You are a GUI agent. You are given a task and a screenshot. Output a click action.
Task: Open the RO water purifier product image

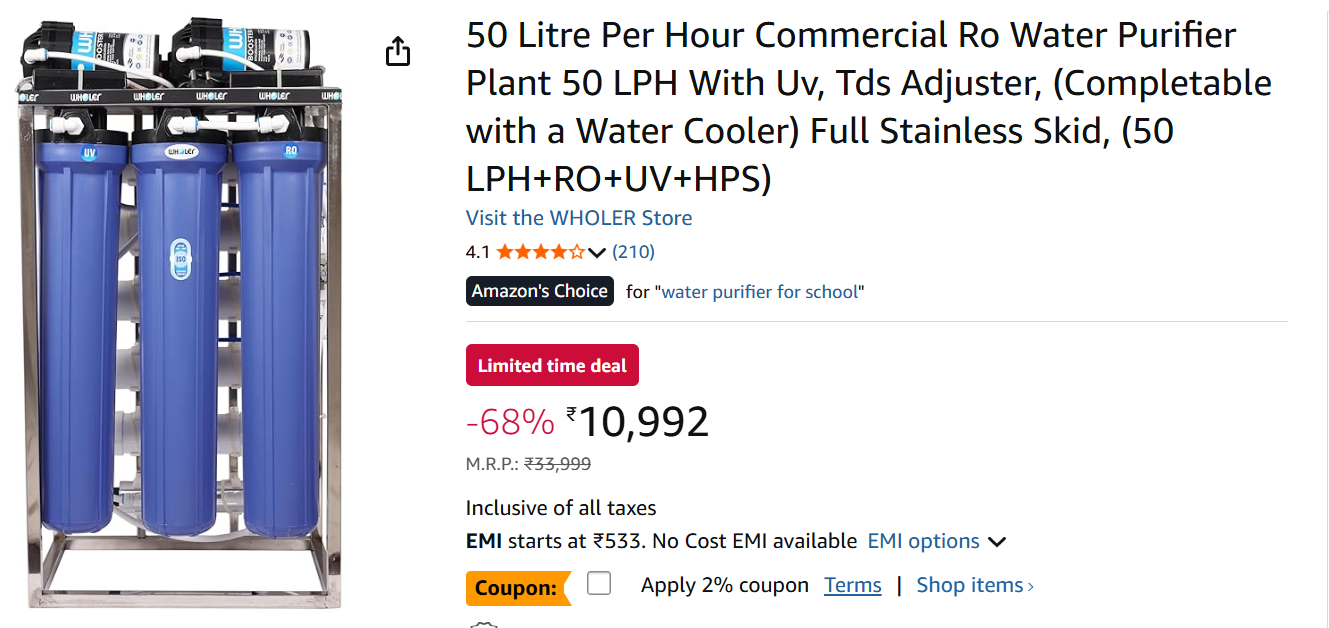pyautogui.click(x=178, y=310)
